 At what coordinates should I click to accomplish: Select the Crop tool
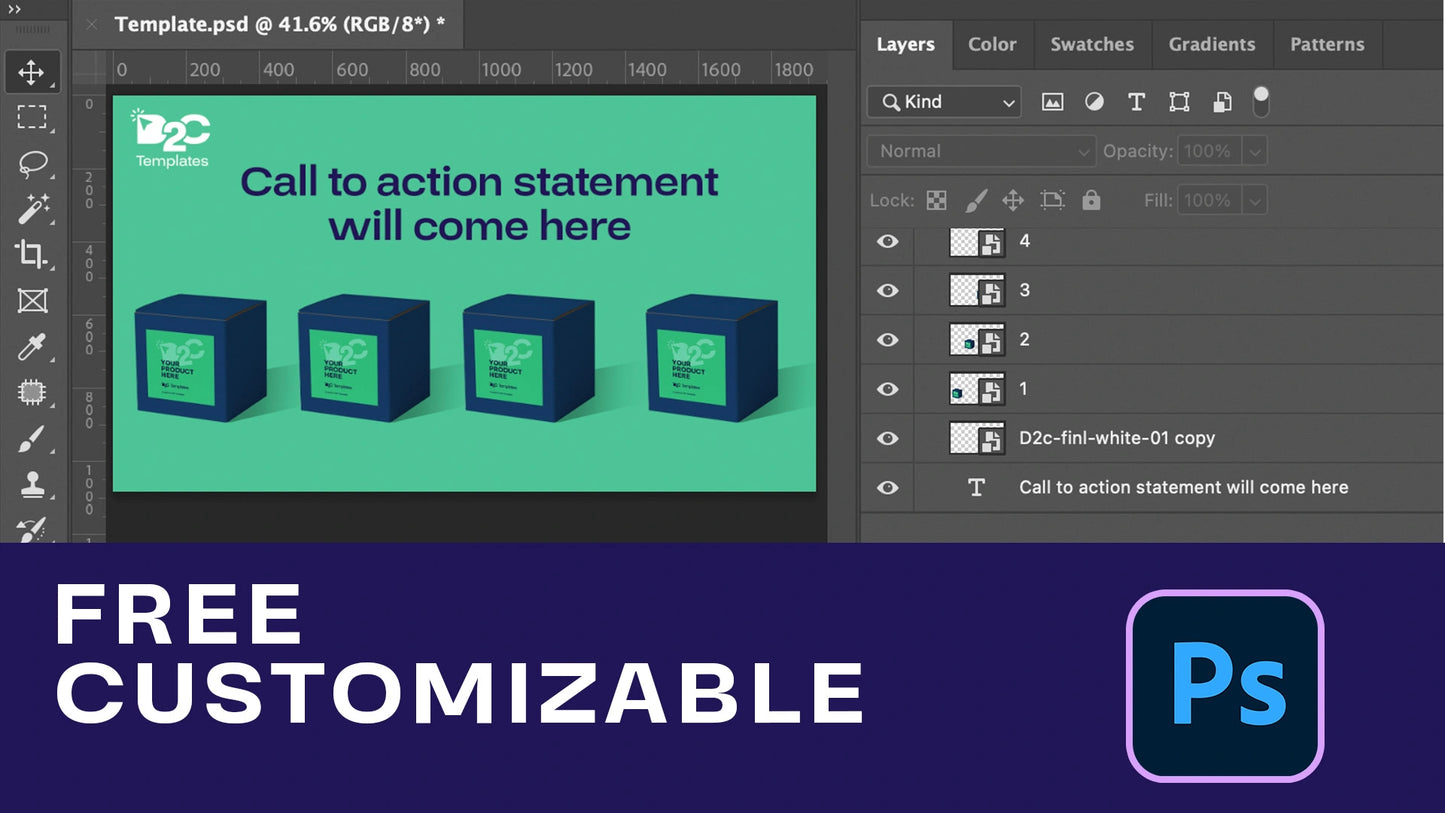[32, 254]
